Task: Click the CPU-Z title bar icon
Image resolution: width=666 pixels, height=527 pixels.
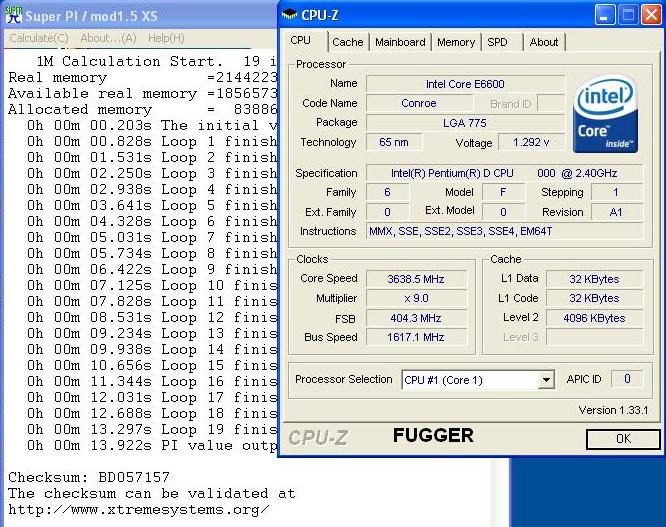Action: (290, 14)
